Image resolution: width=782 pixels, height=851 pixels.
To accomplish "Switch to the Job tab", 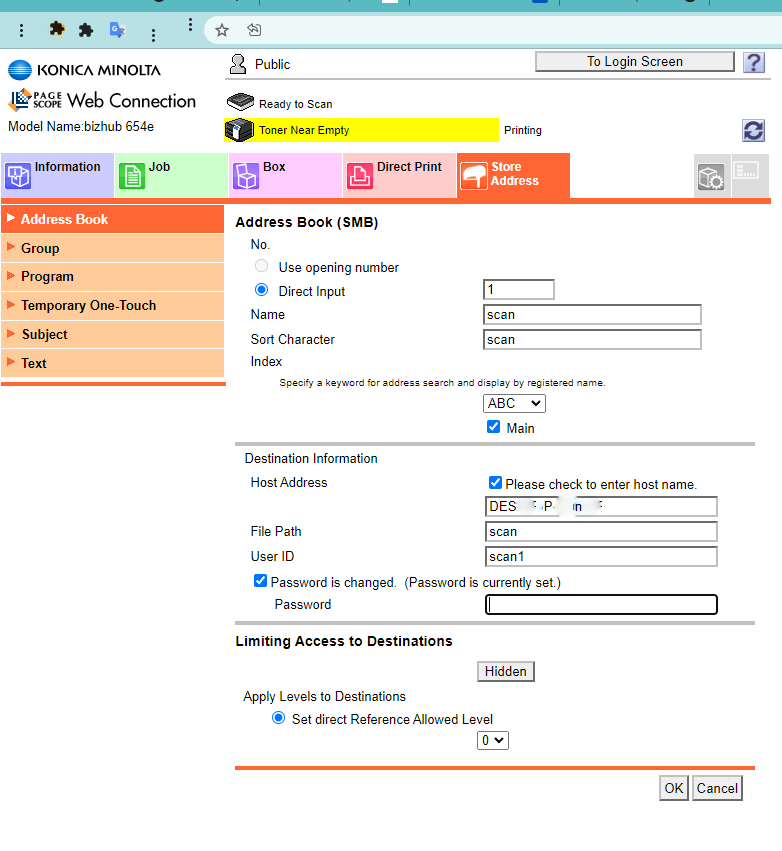I will click(171, 176).
